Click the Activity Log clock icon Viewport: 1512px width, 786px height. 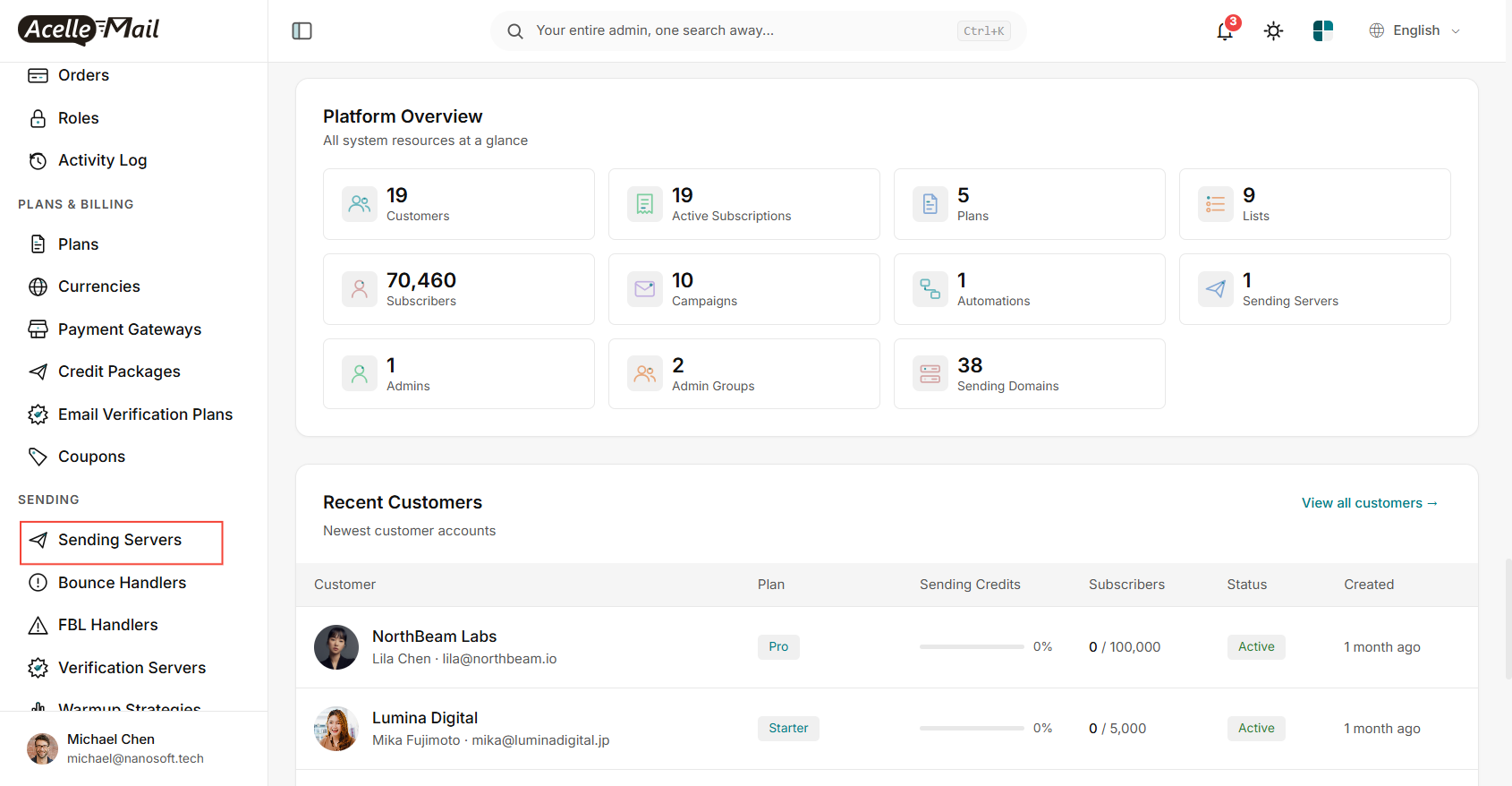[x=38, y=161]
